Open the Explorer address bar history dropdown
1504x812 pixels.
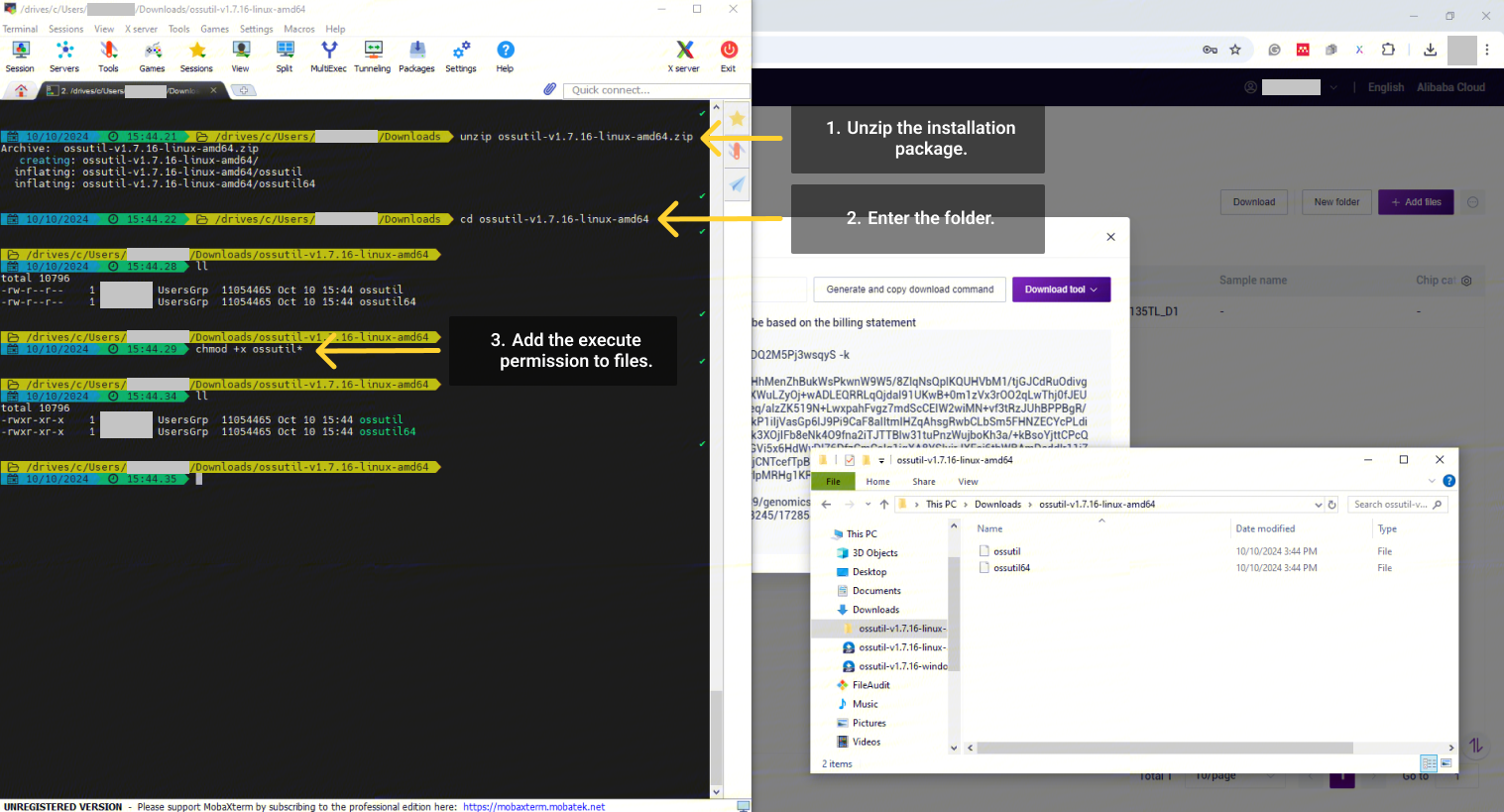[1318, 505]
